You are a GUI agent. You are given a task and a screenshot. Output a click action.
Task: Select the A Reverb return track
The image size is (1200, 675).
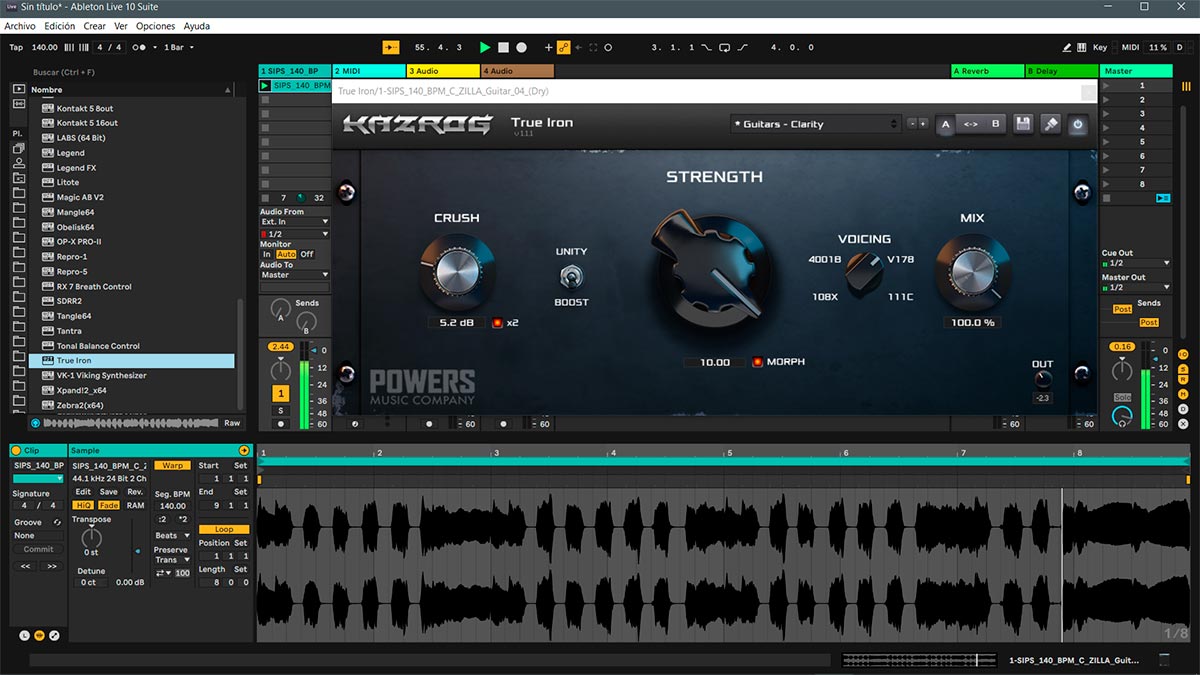(x=987, y=71)
